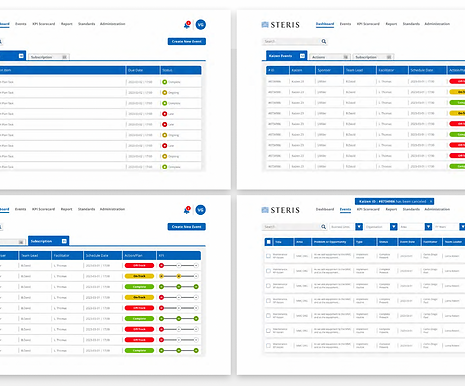Click Subscription tab icon in Kaizen Events panel
Screen dimensions: 465x386
(389, 57)
